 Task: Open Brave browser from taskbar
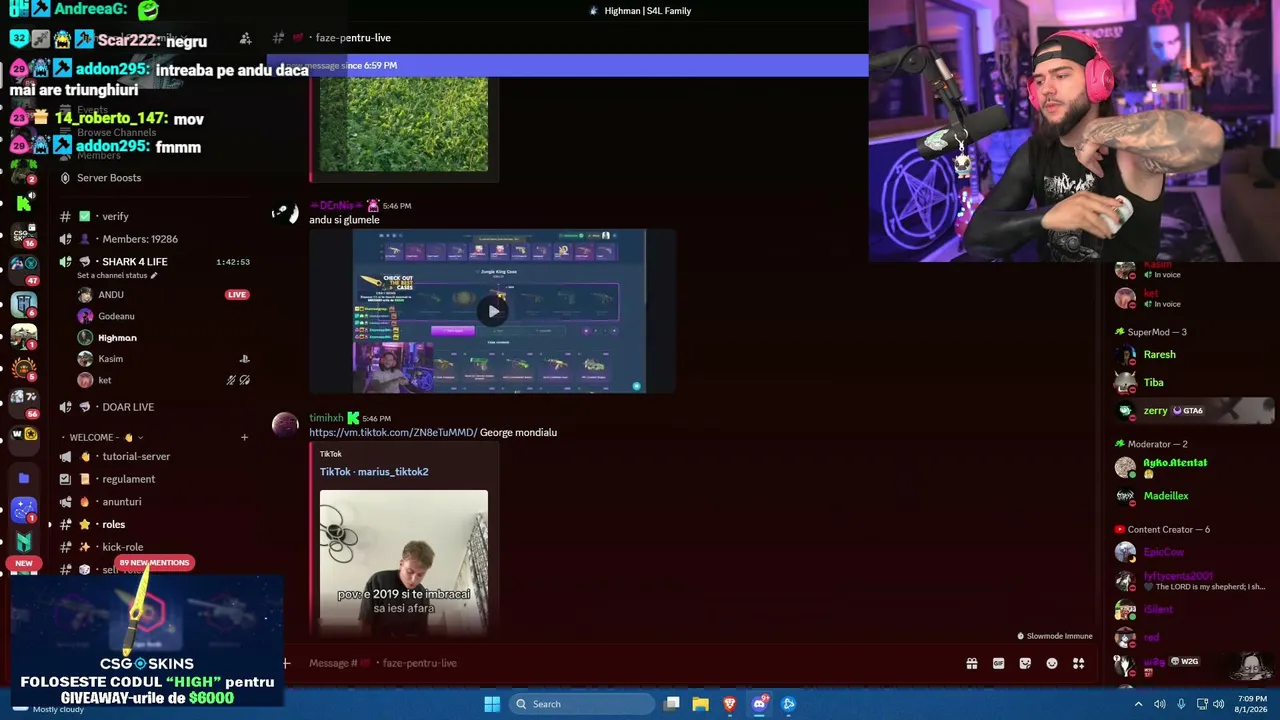coord(730,704)
